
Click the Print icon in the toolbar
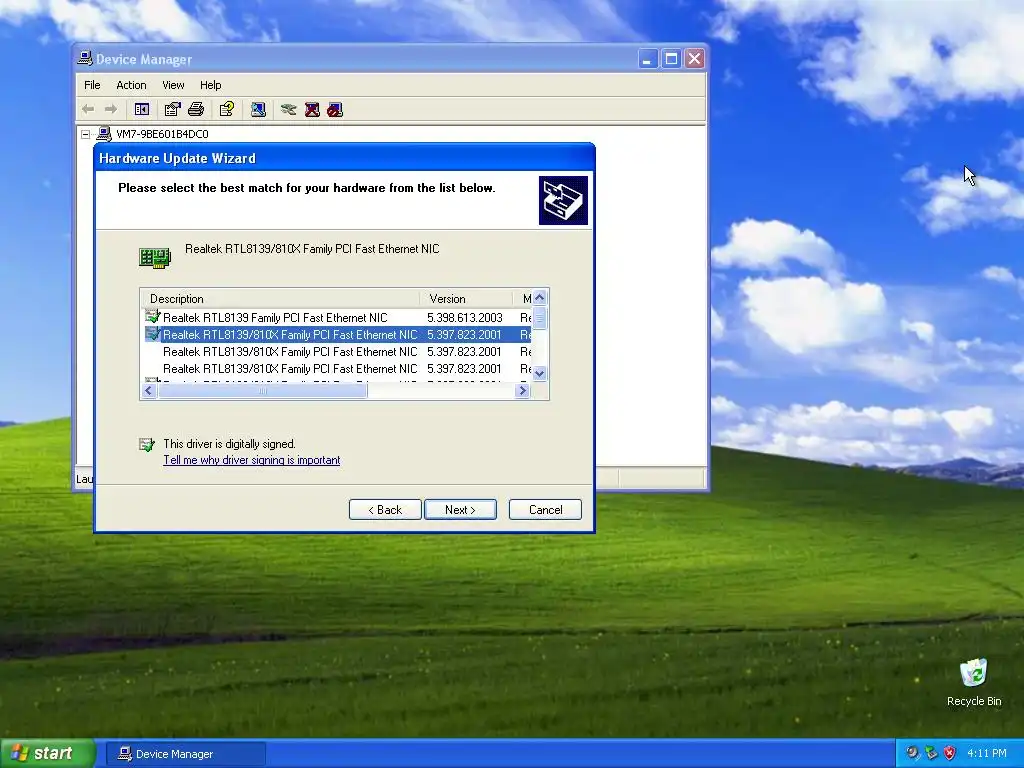196,110
